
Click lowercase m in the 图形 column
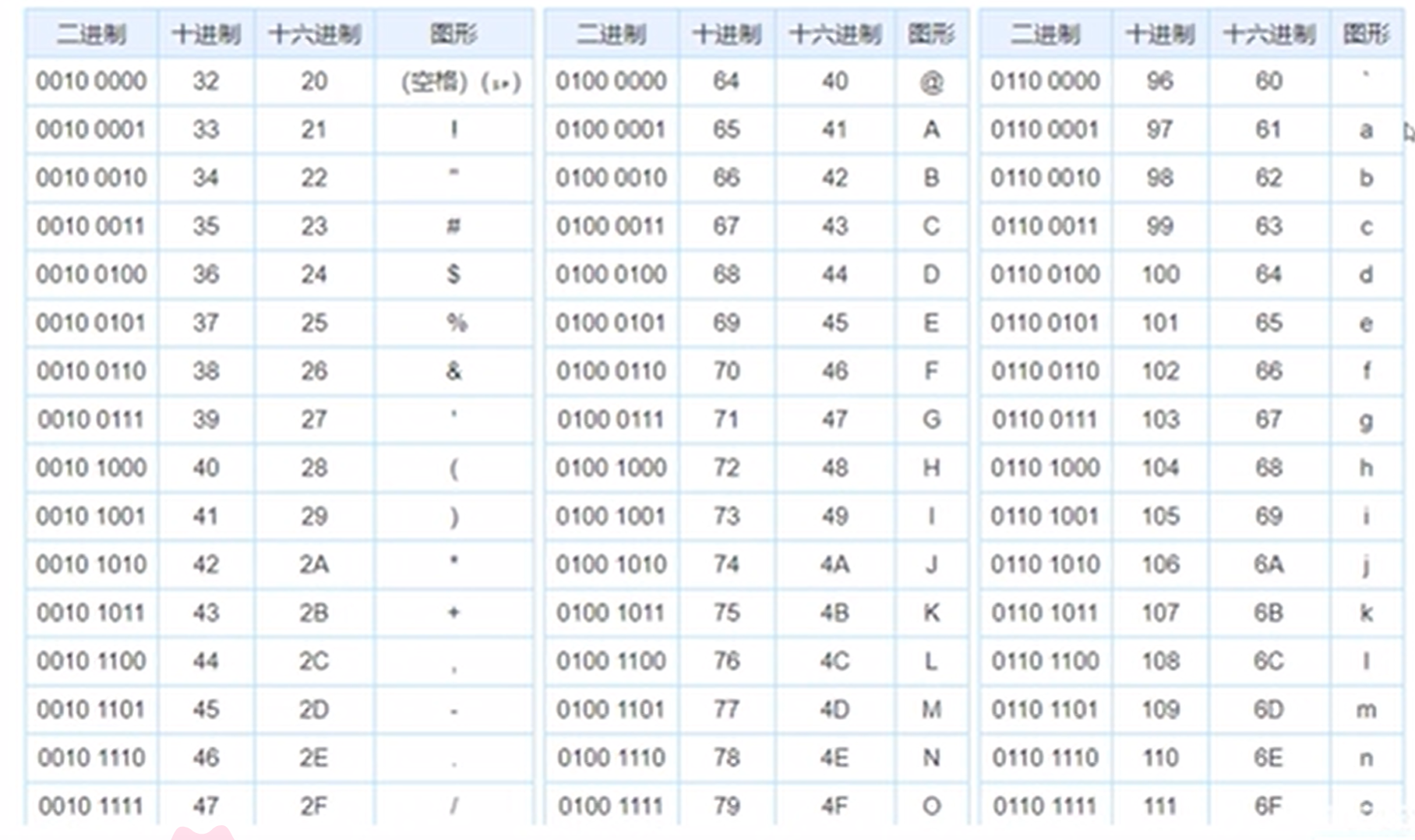pyautogui.click(x=1366, y=710)
